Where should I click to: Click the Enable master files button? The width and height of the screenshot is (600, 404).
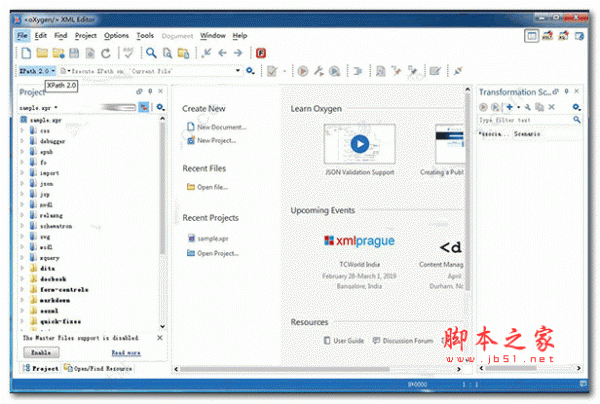click(x=41, y=352)
